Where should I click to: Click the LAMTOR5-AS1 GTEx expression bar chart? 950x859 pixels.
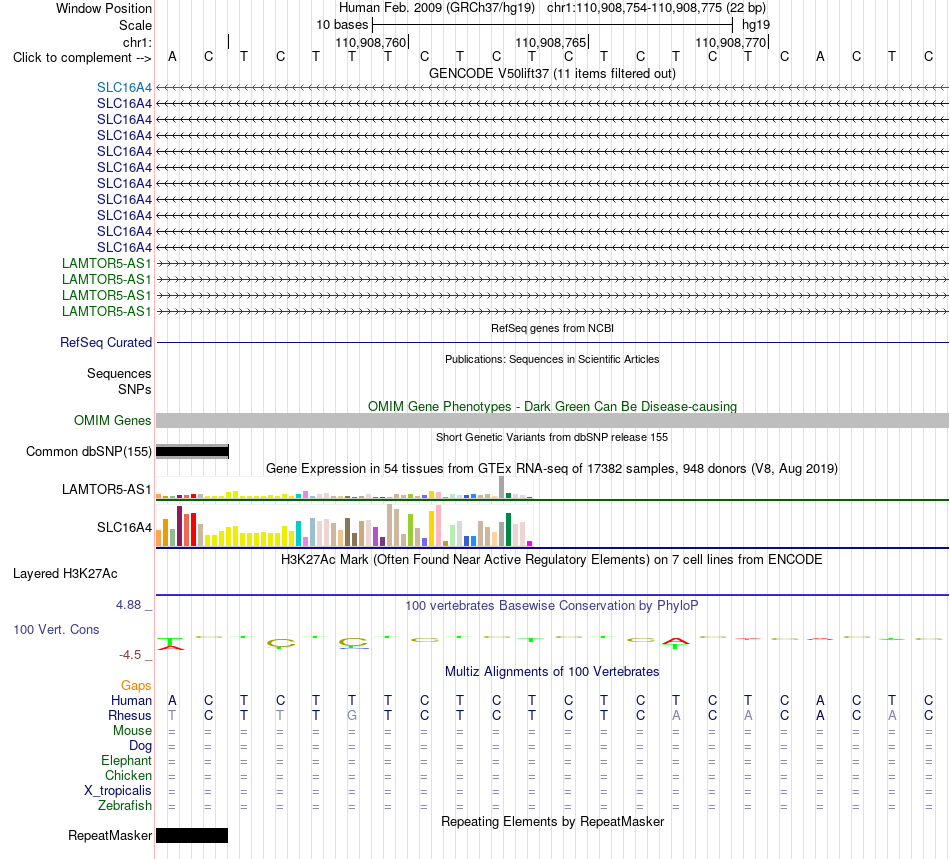pos(344,488)
